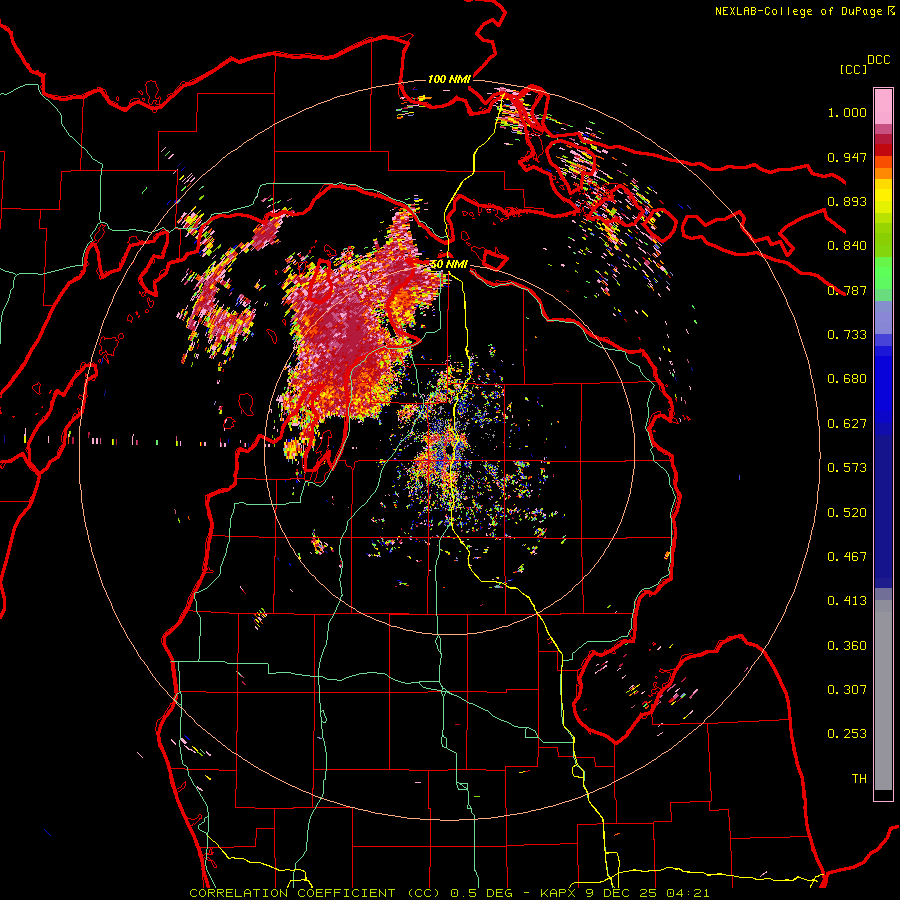Screen dimensions: 900x900
Task: Select the 0.893 scale value
Action: coord(847,201)
